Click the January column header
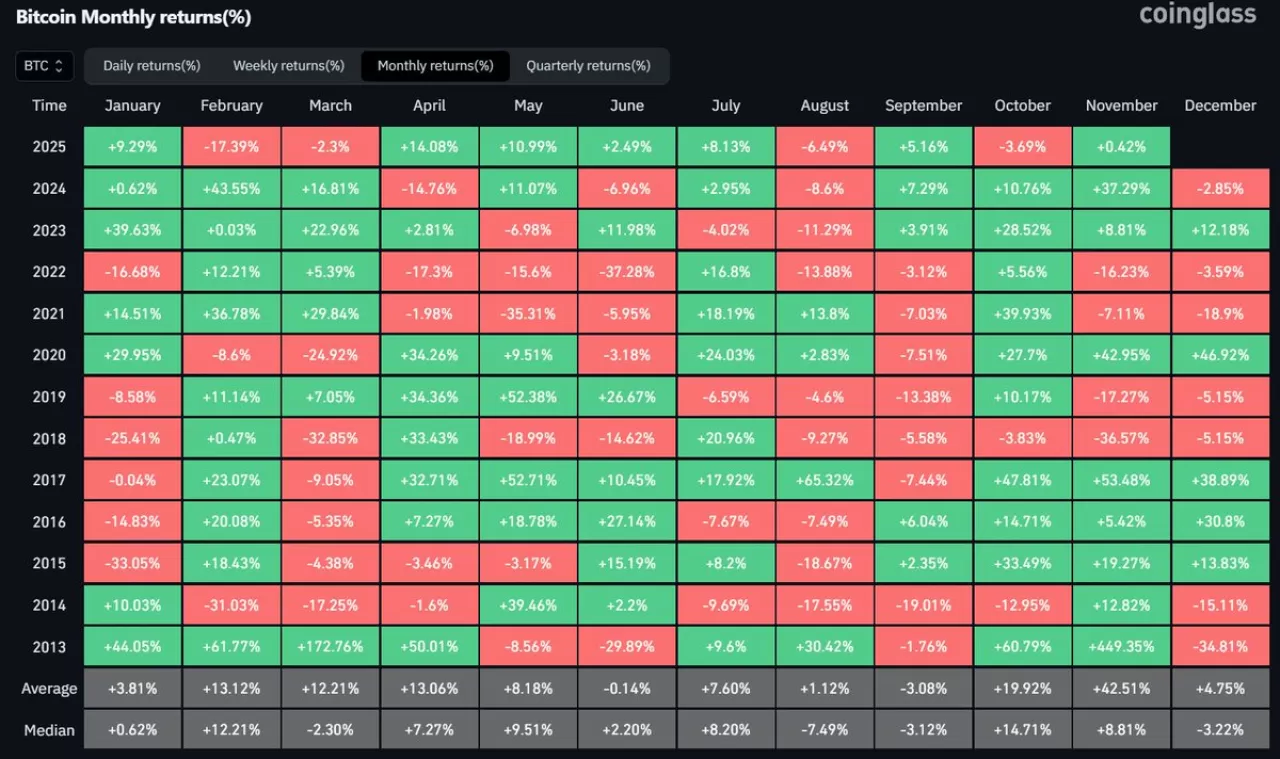Image resolution: width=1280 pixels, height=759 pixels. pos(132,105)
